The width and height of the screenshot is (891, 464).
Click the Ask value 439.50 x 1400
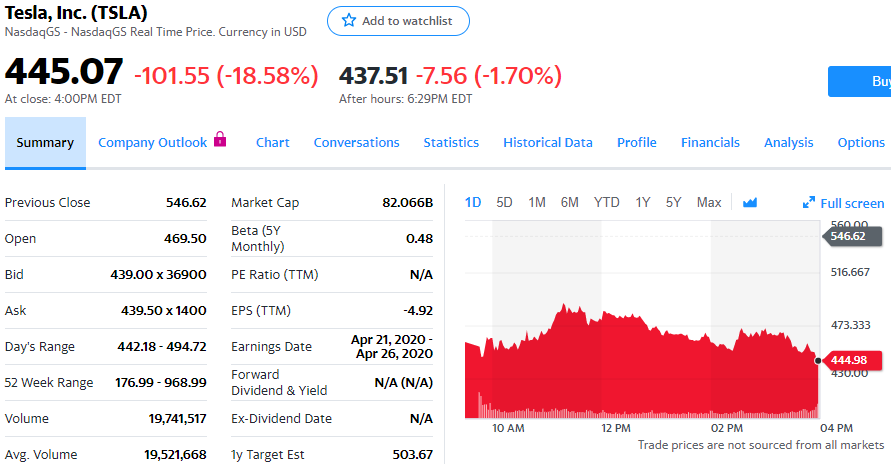pyautogui.click(x=164, y=311)
